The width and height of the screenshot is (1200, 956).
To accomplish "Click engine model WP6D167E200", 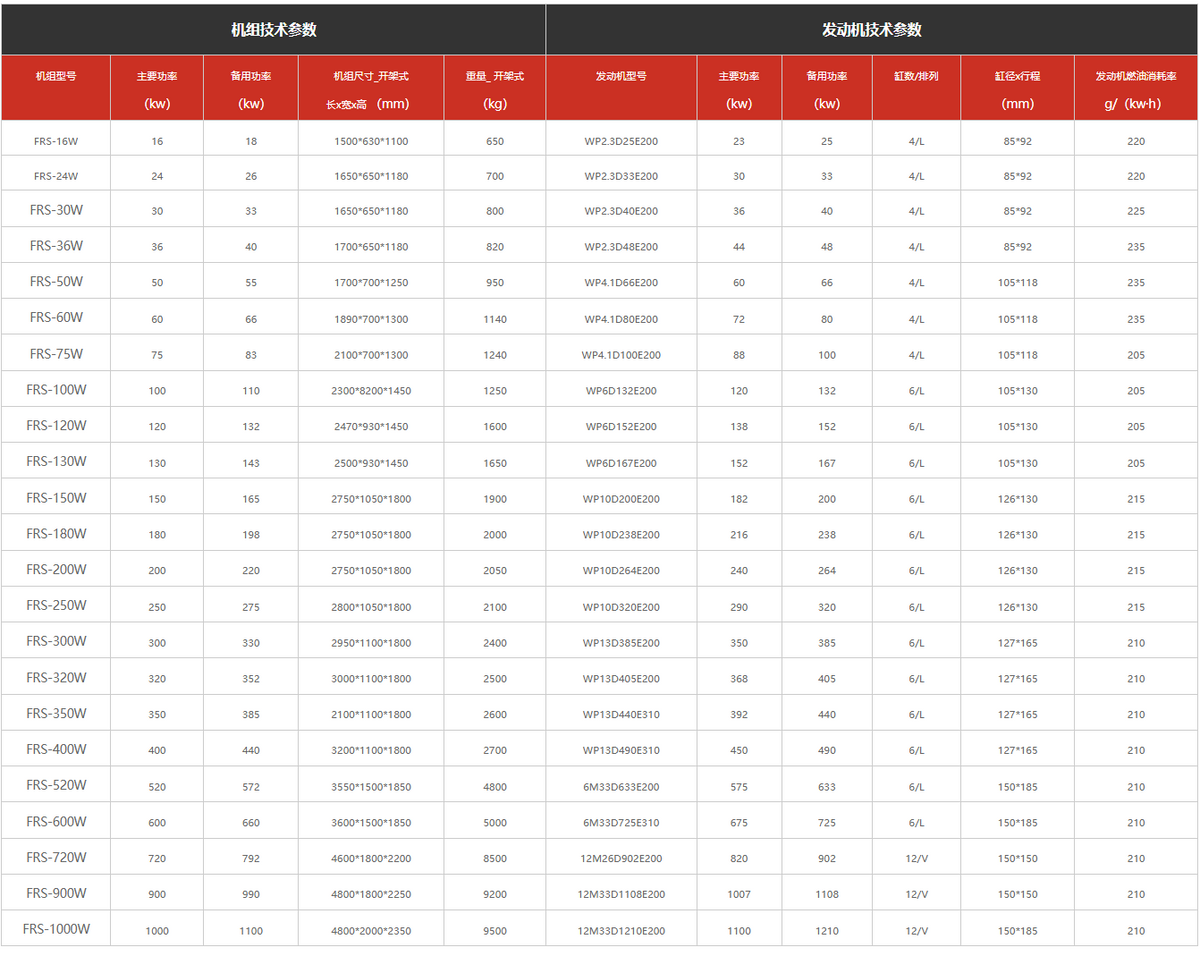I will pyautogui.click(x=621, y=463).
